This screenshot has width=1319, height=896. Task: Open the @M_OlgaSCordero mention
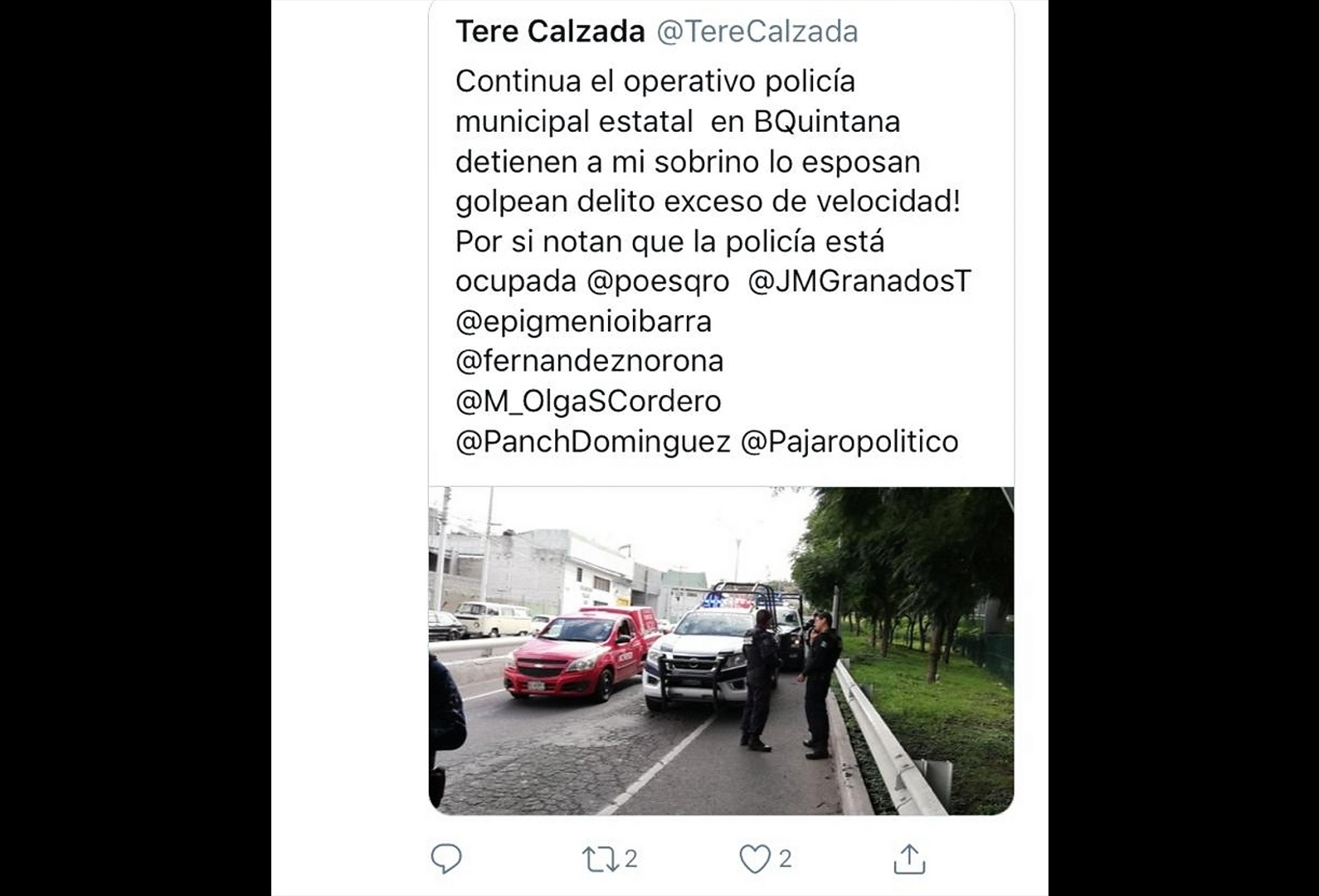point(588,401)
